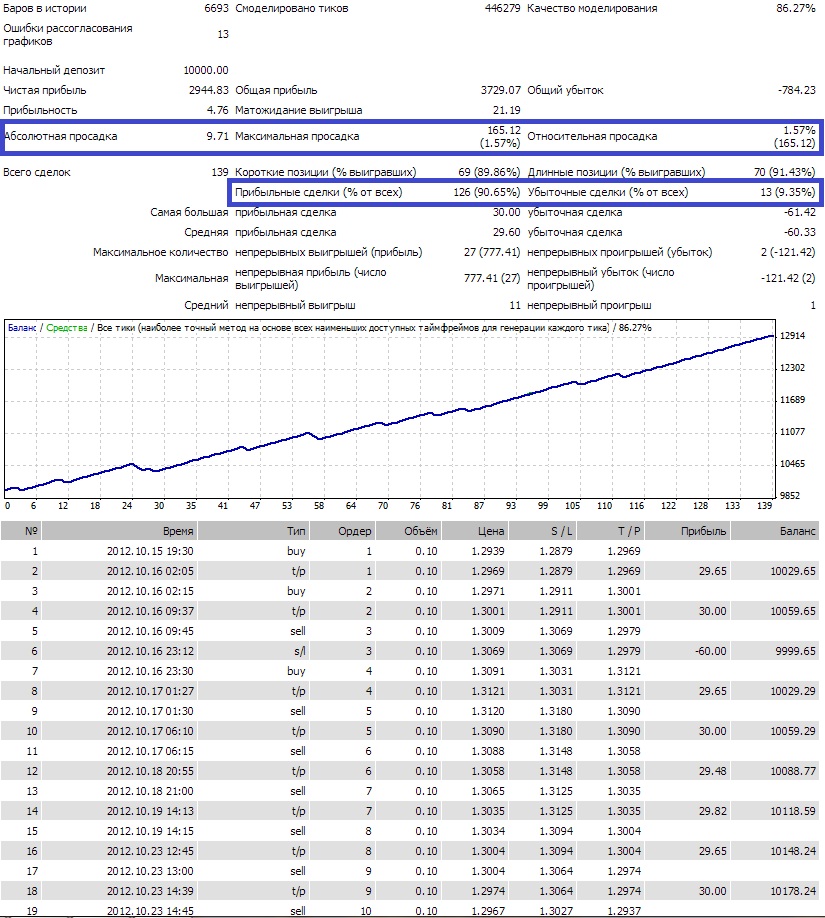Click the Прибыль column header
Screen dimensions: 825x918
(x=705, y=531)
